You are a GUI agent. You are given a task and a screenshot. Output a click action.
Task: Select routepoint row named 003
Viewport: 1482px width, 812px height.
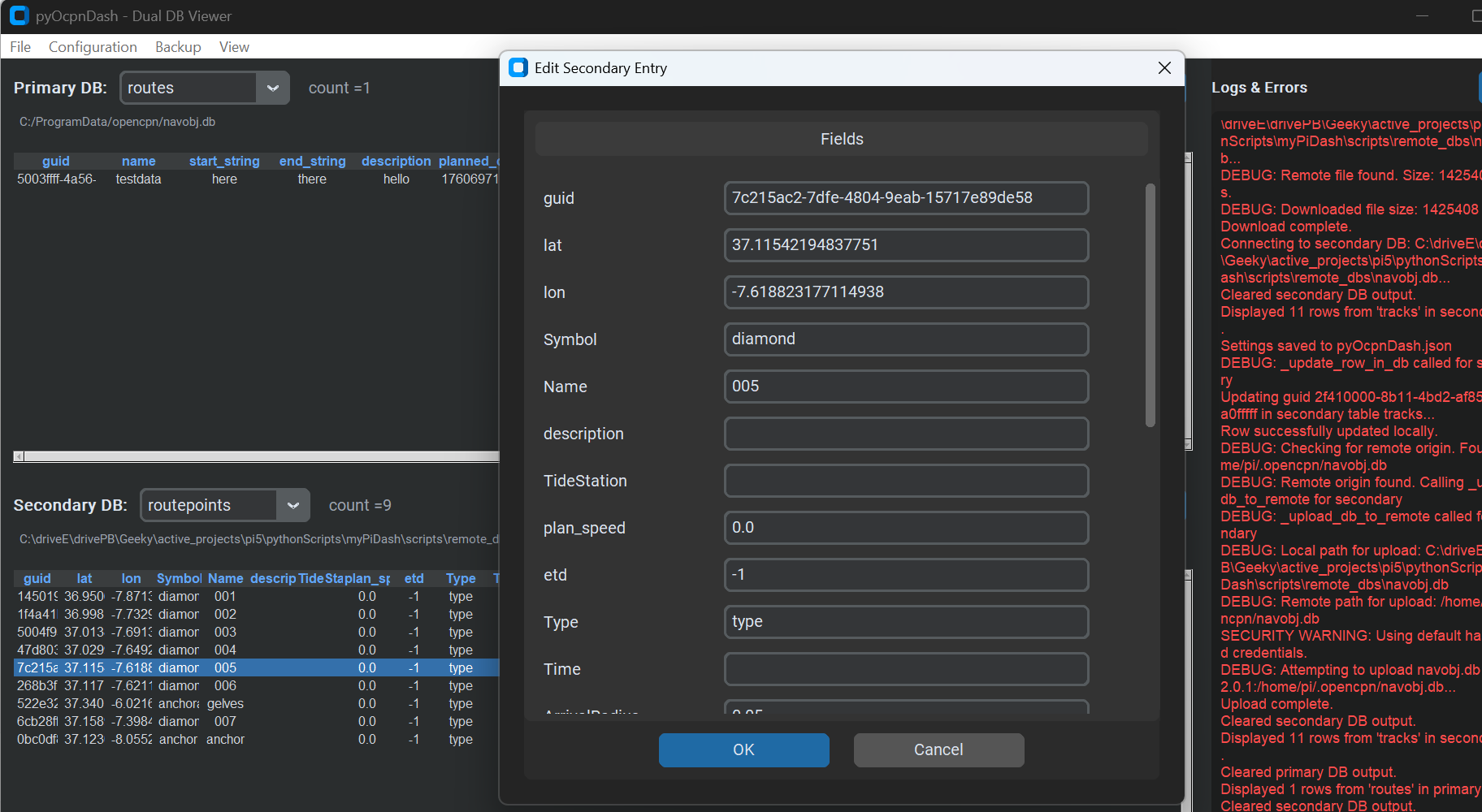[257, 632]
